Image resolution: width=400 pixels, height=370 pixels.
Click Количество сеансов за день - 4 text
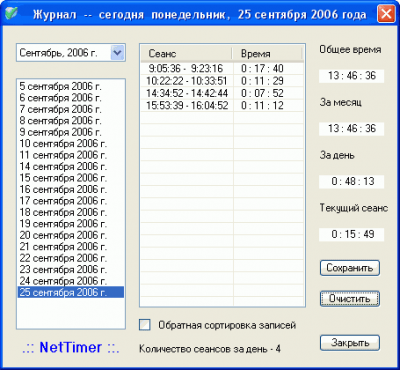pyautogui.click(x=210, y=349)
